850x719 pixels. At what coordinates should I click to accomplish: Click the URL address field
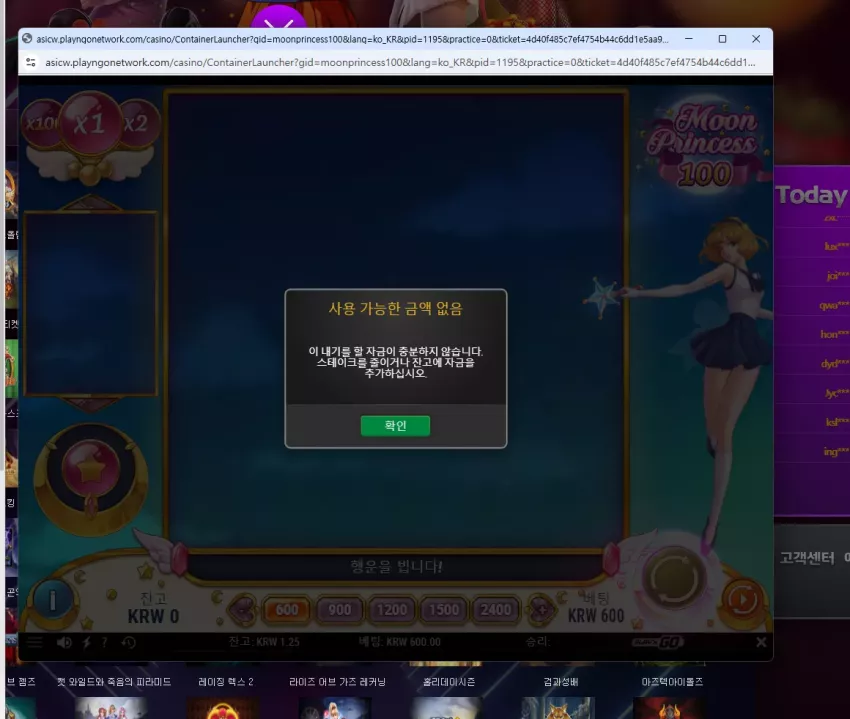[400, 62]
